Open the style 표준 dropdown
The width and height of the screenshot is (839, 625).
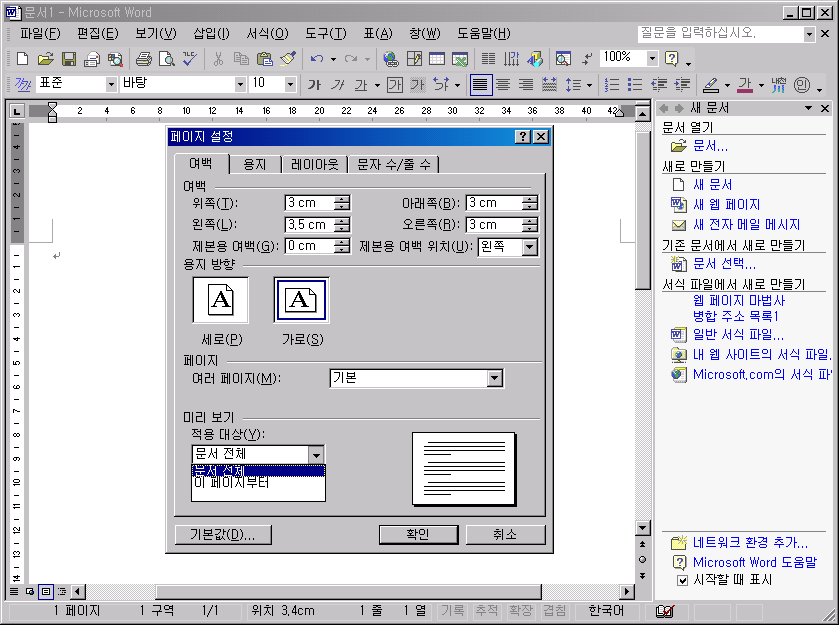click(x=111, y=84)
